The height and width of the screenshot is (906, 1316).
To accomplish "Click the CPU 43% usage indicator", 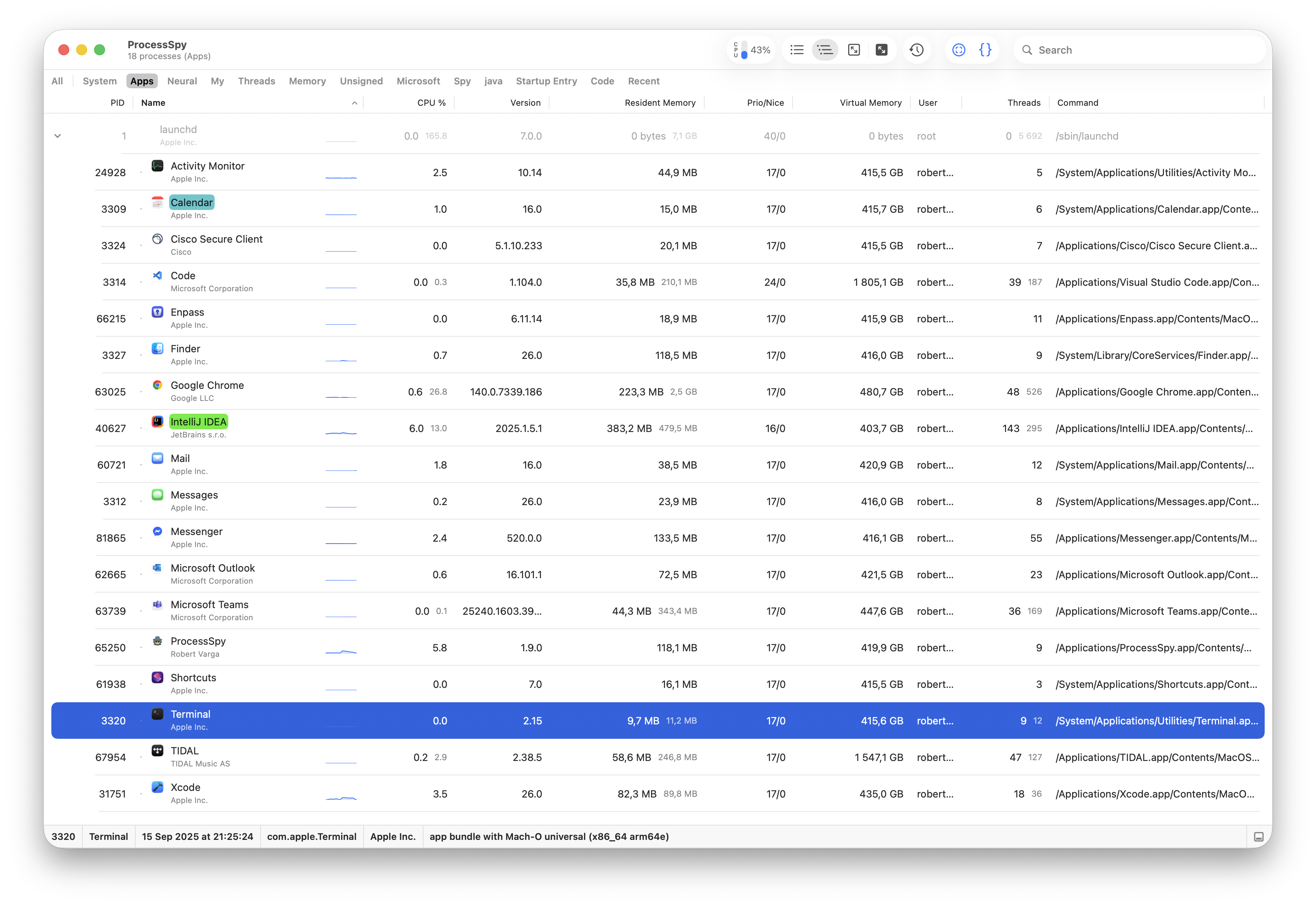I will click(752, 50).
